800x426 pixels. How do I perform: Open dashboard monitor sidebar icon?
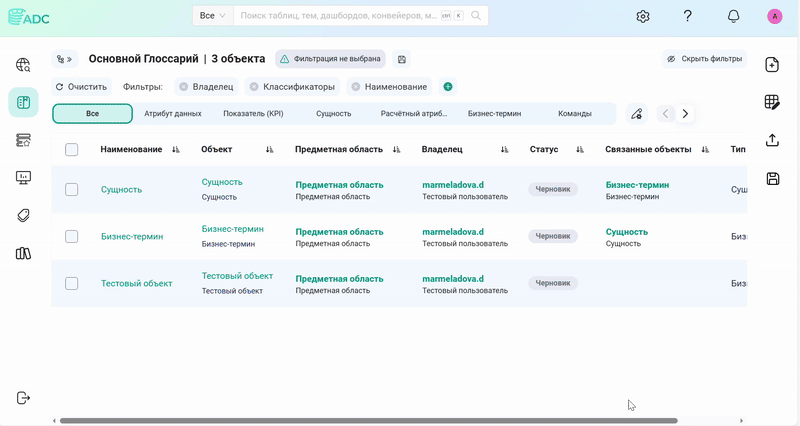tap(23, 178)
